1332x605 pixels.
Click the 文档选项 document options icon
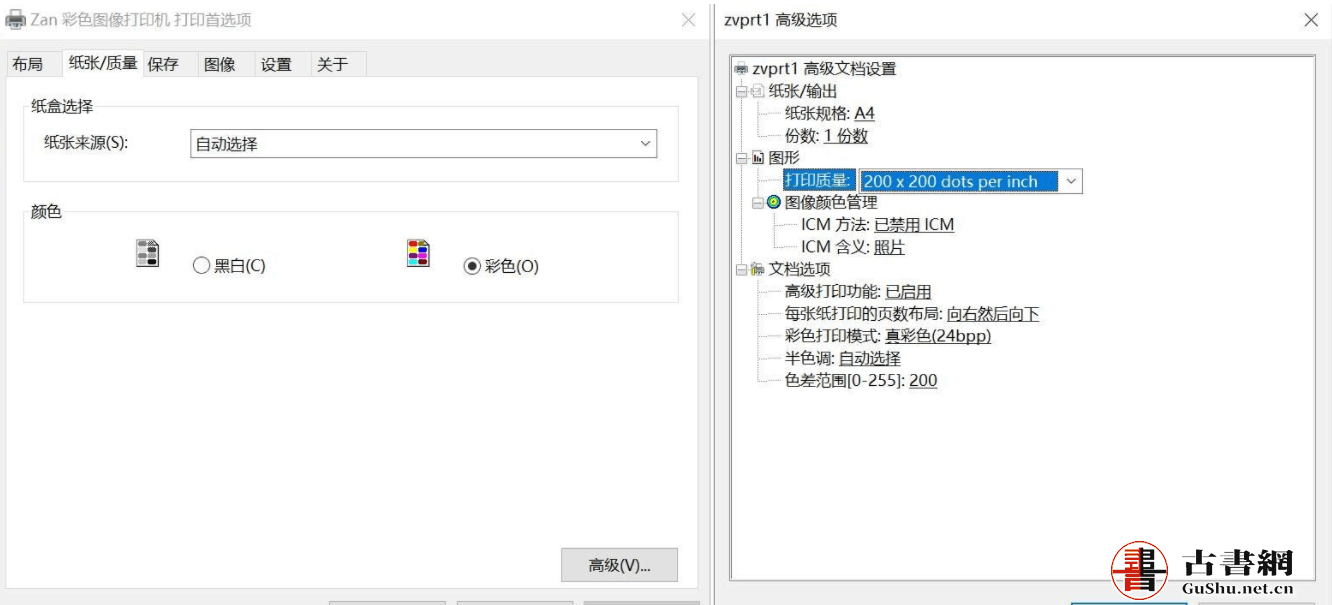pos(757,269)
